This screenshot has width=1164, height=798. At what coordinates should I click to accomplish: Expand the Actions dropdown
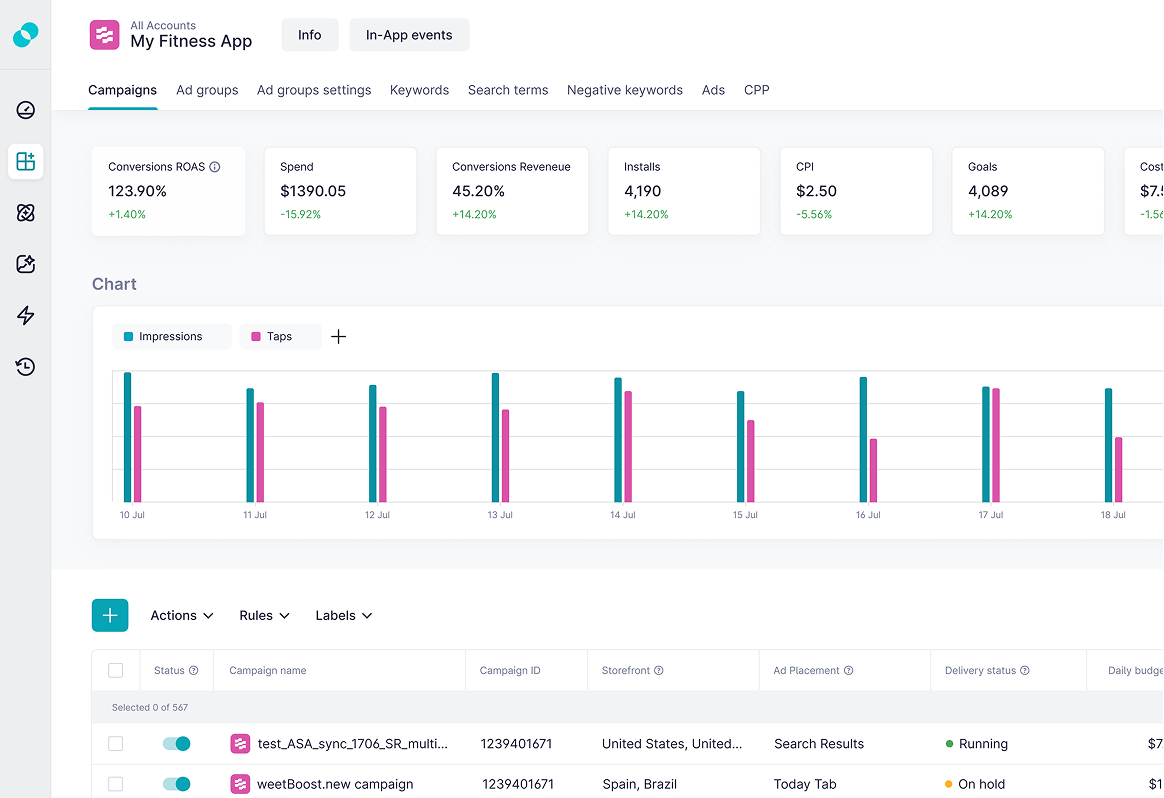tap(182, 616)
